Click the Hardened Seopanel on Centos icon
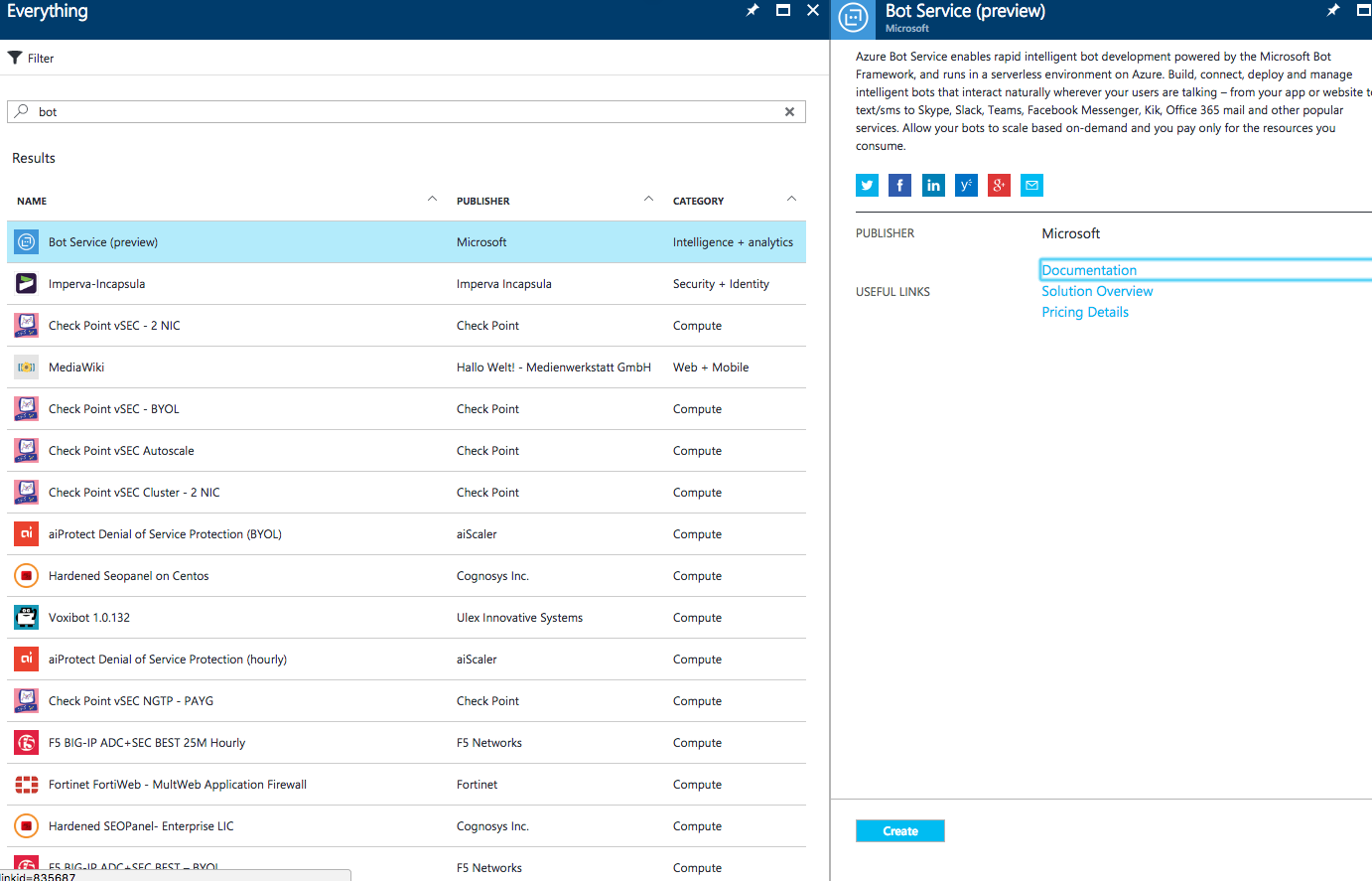 tap(27, 576)
